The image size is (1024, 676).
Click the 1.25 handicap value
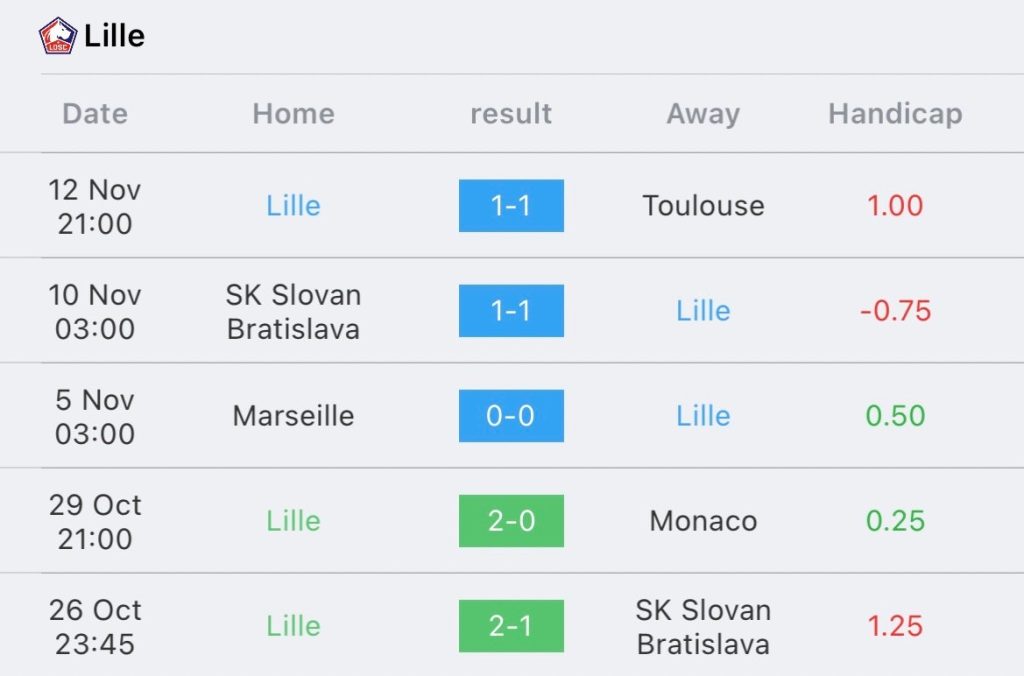point(895,626)
